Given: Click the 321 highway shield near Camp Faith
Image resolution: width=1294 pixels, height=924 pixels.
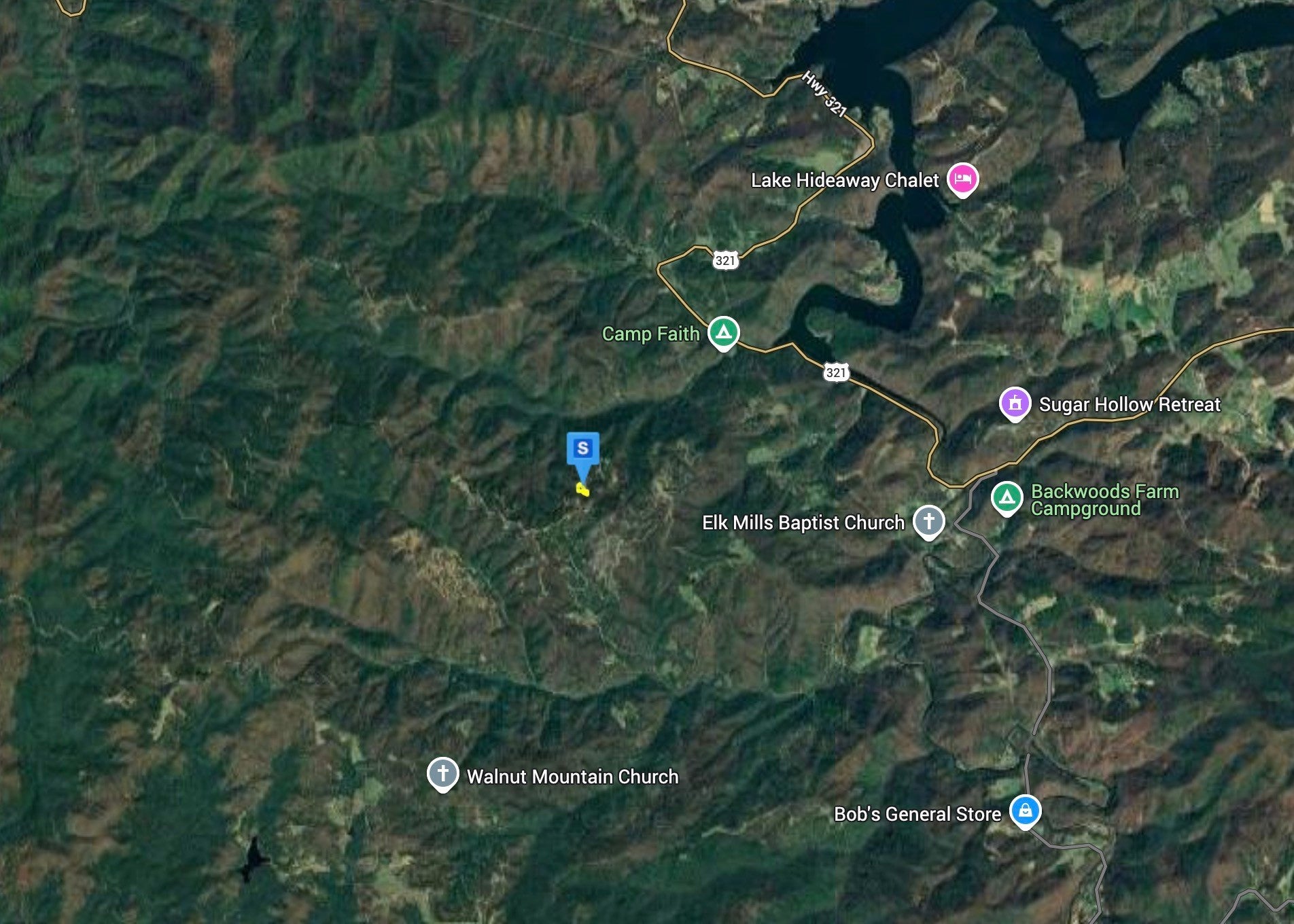Looking at the screenshot, I should [x=836, y=372].
